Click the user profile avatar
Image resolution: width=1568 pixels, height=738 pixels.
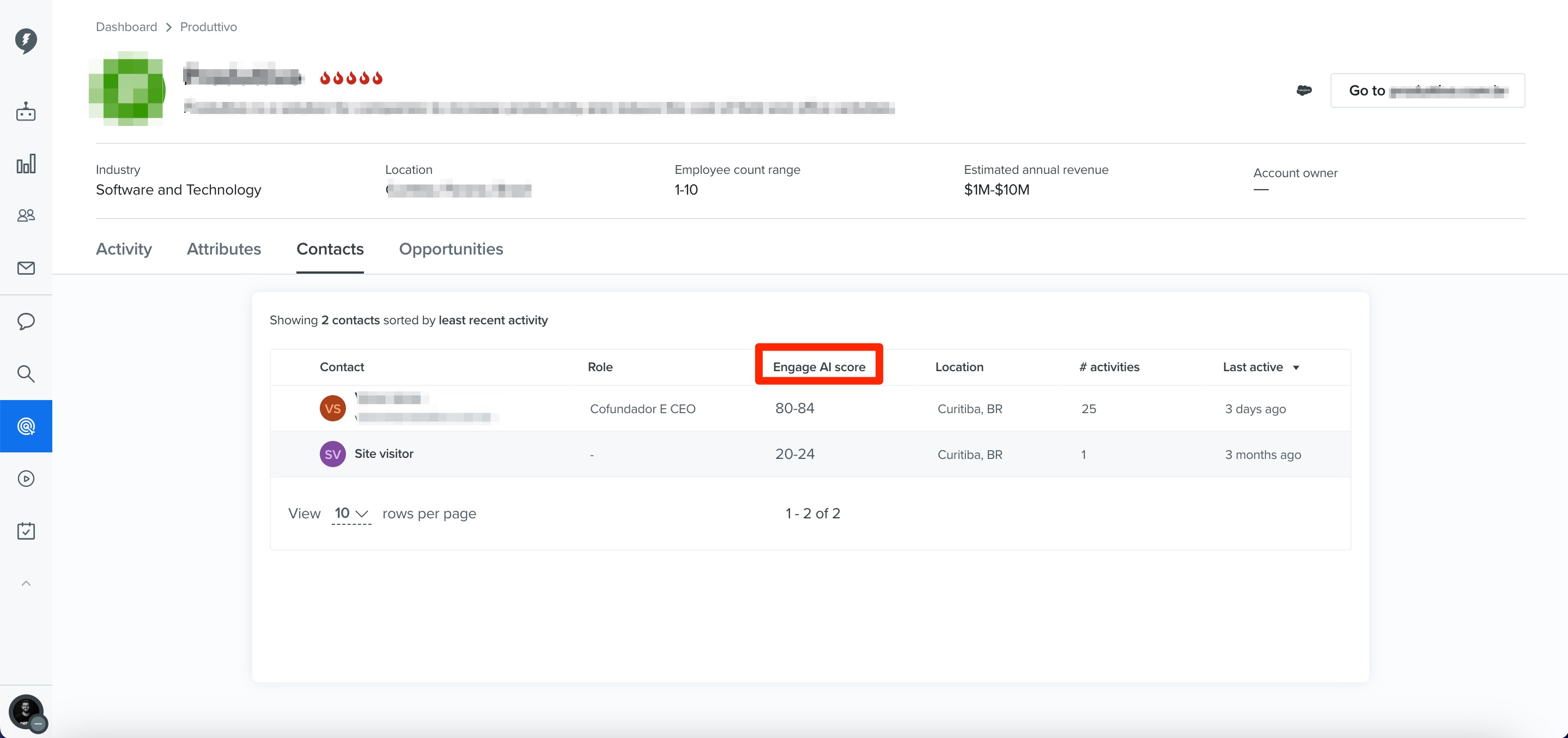click(x=26, y=712)
